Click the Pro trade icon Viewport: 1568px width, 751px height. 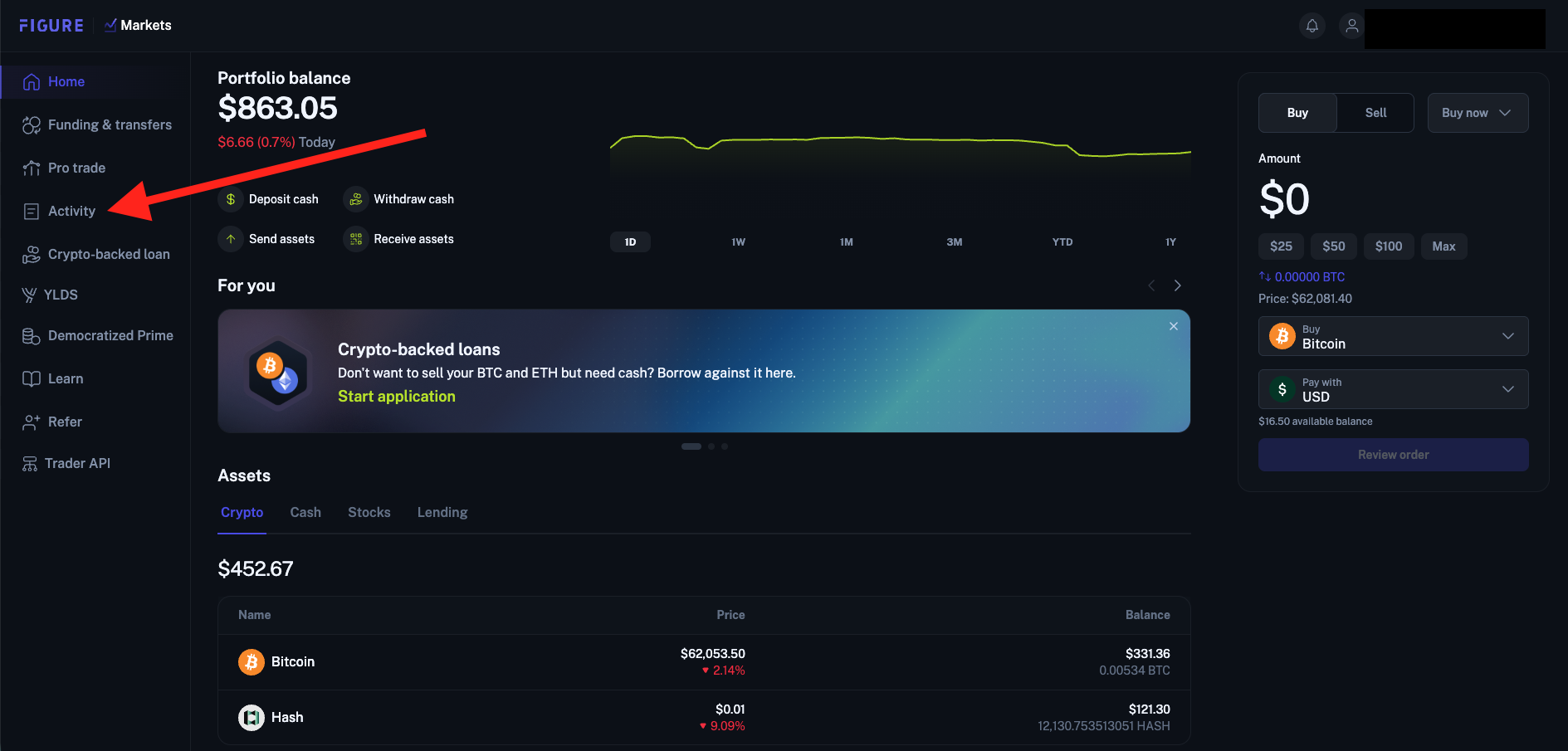(32, 168)
